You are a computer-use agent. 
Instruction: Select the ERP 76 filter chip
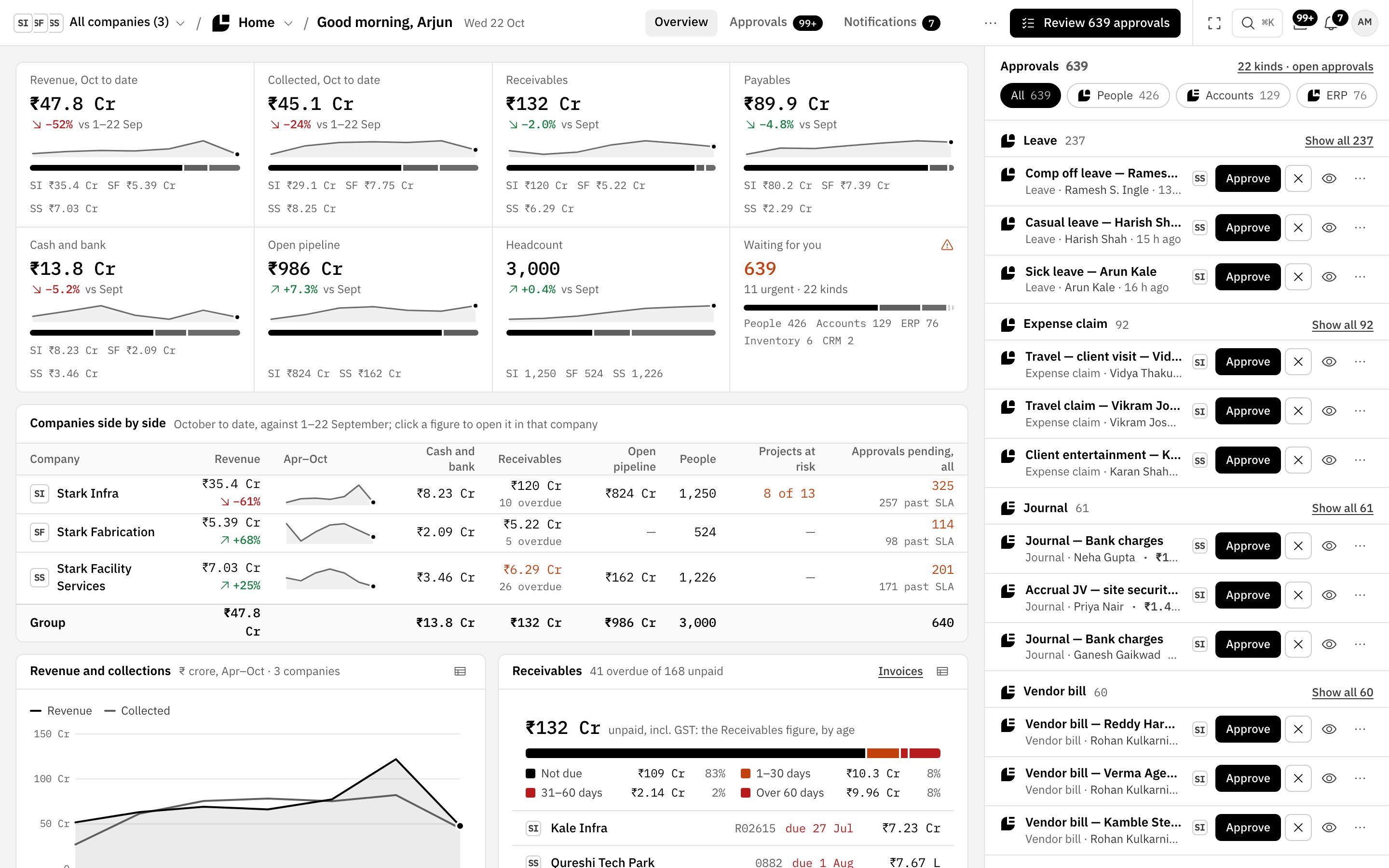coord(1337,95)
